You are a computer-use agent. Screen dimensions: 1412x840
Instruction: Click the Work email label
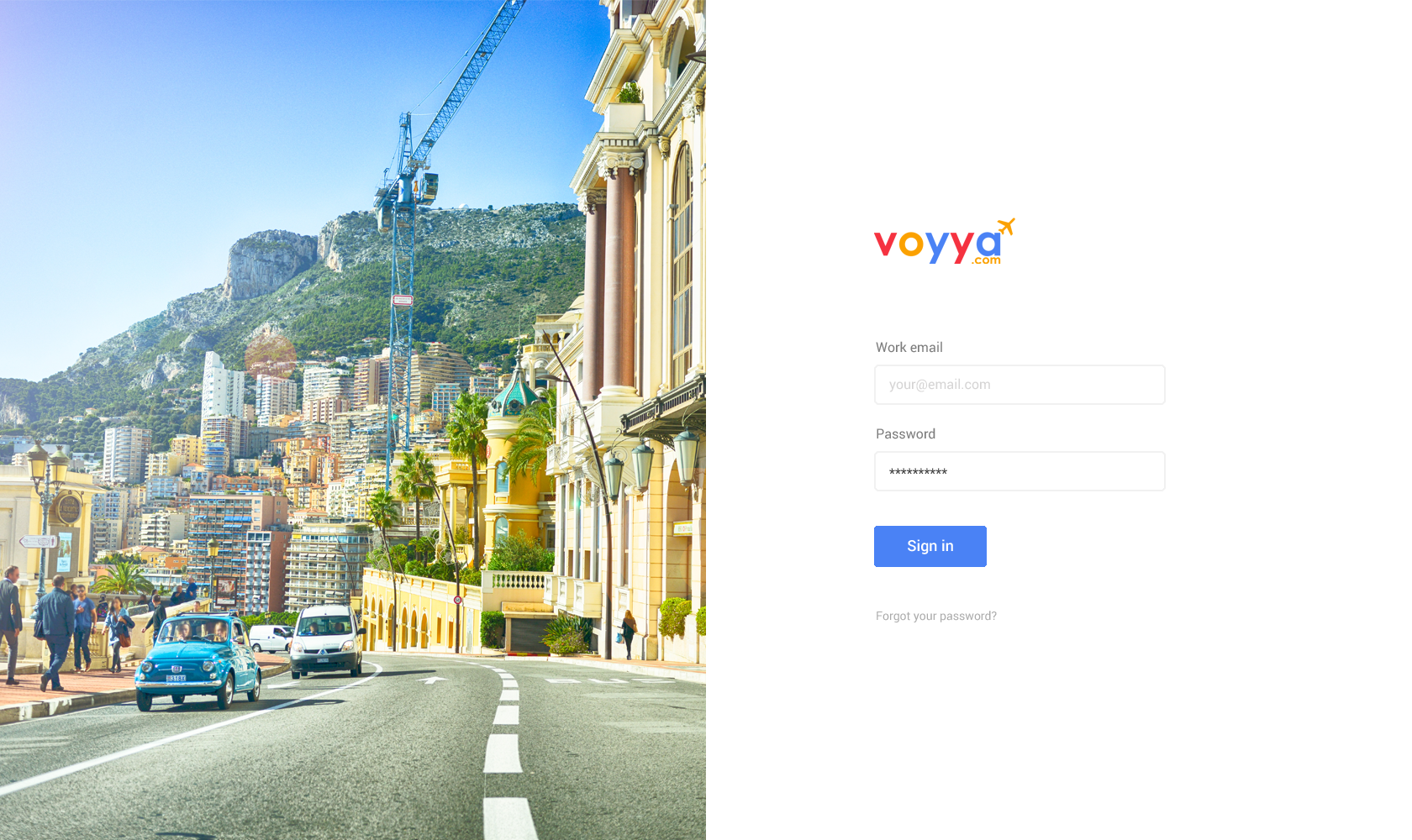[909, 347]
